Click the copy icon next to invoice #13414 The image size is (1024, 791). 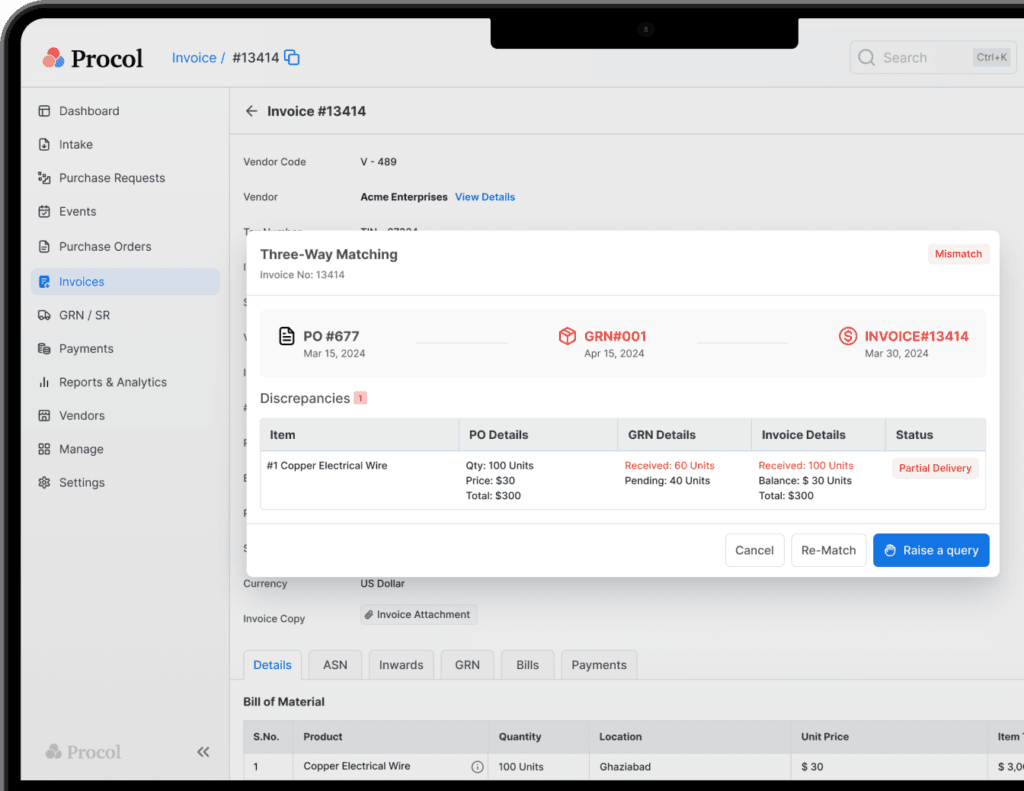(292, 58)
